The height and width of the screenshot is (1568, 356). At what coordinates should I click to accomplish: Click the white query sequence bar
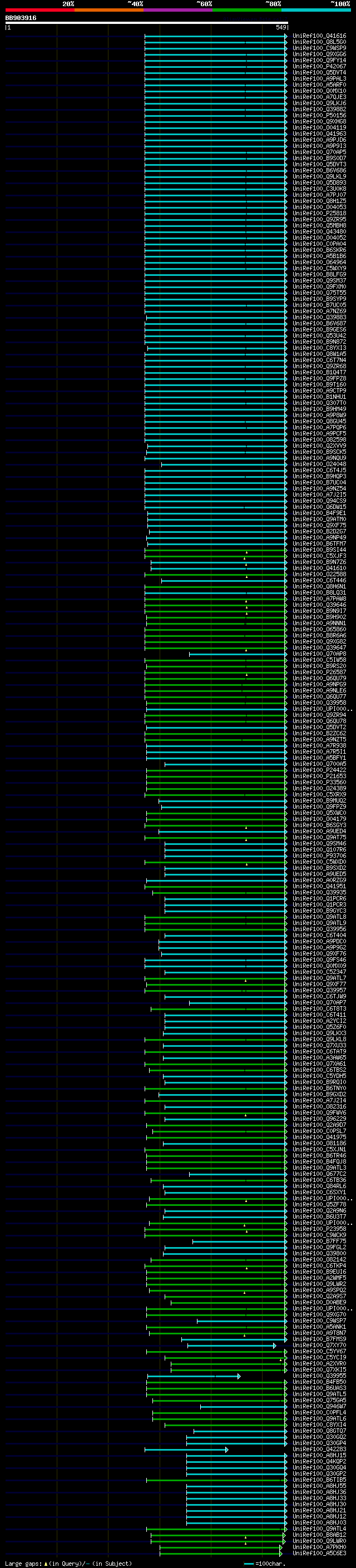147,23
